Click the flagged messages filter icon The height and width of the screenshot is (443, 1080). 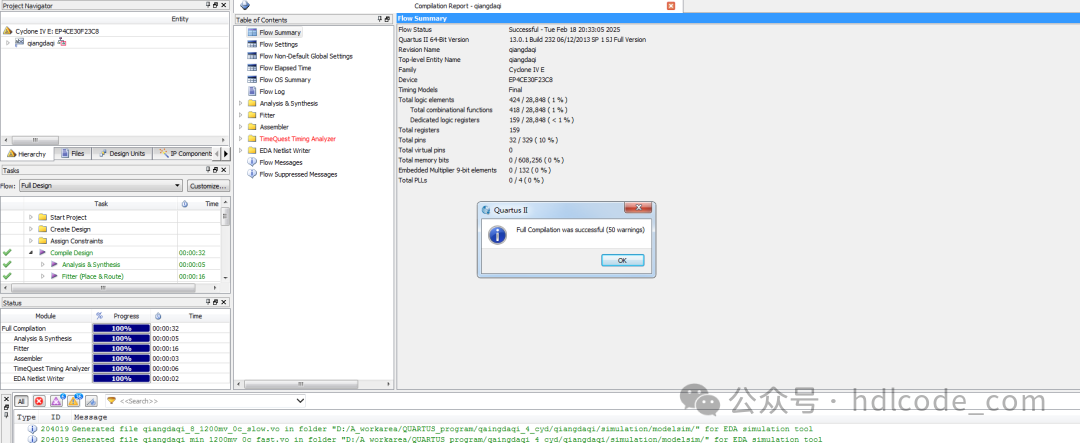[91, 401]
